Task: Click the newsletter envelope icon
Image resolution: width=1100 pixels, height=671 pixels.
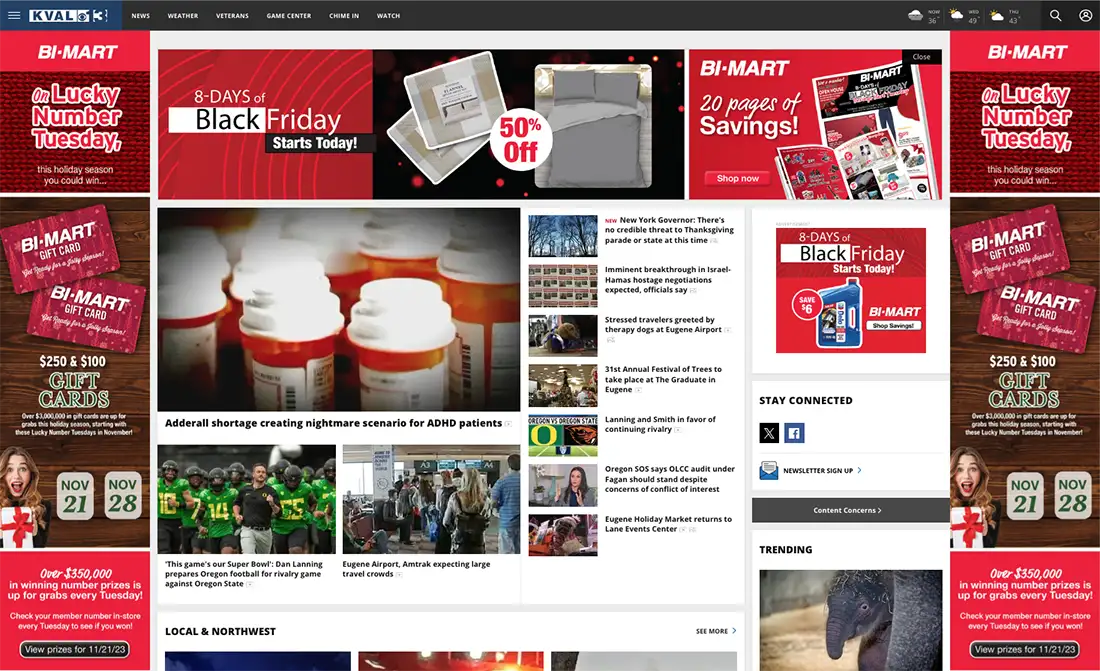Action: pyautogui.click(x=769, y=470)
